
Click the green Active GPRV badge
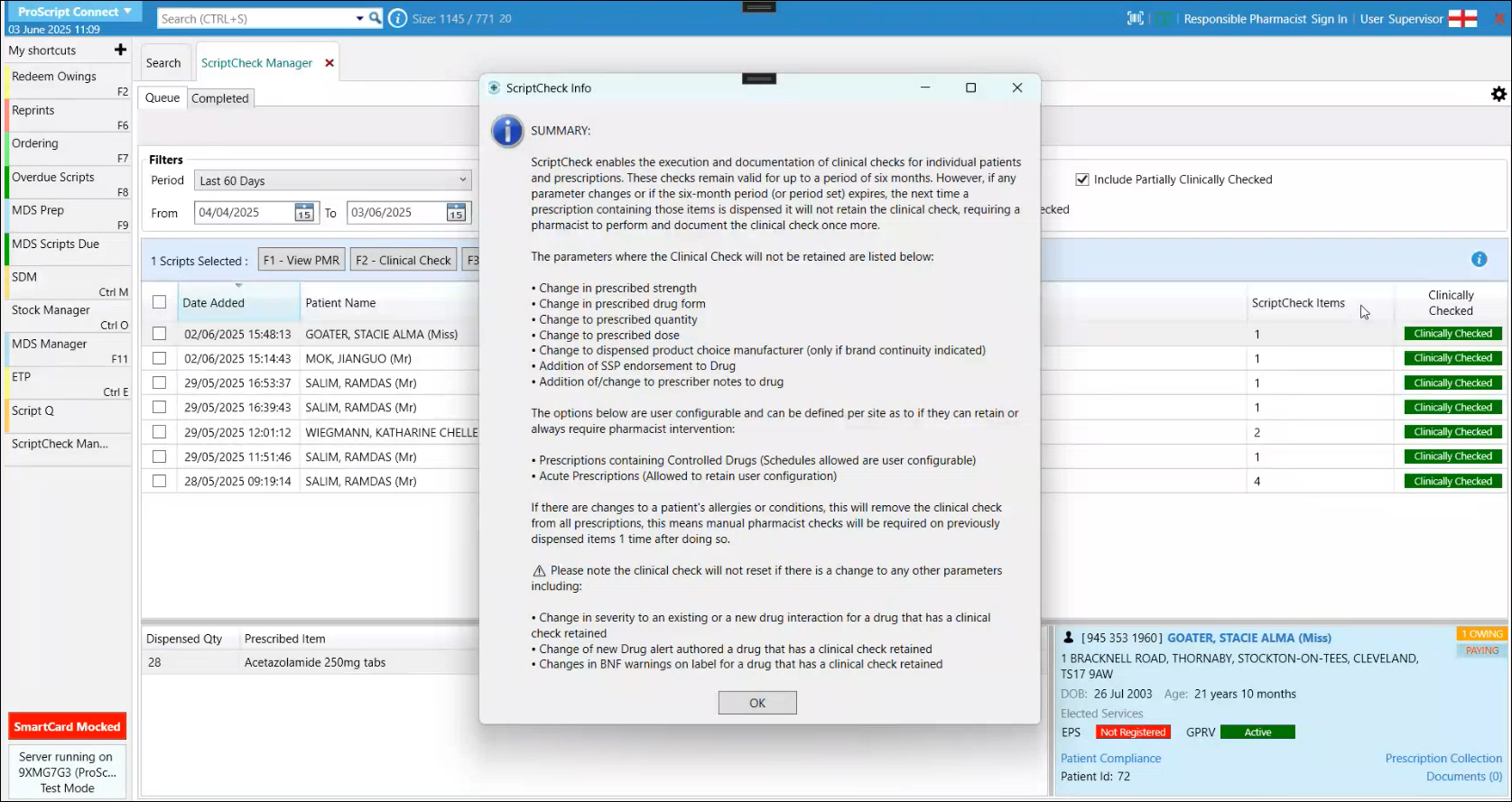1257,733
